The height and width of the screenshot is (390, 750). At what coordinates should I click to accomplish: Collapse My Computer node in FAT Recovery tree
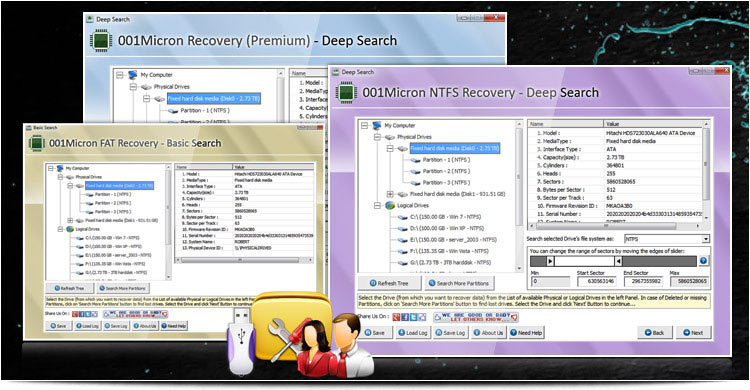tap(51, 168)
